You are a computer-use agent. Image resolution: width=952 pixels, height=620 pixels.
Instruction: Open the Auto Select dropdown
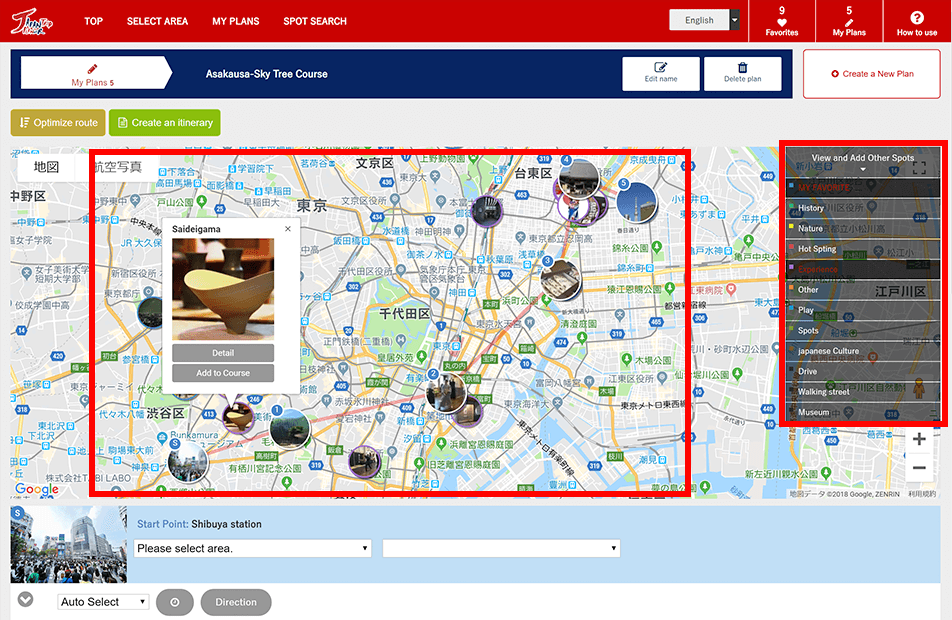click(x=103, y=602)
